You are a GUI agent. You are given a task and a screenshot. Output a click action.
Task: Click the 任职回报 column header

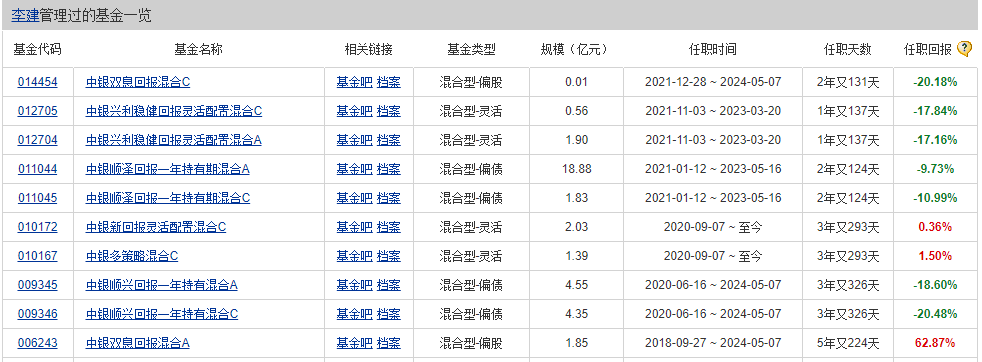click(928, 49)
